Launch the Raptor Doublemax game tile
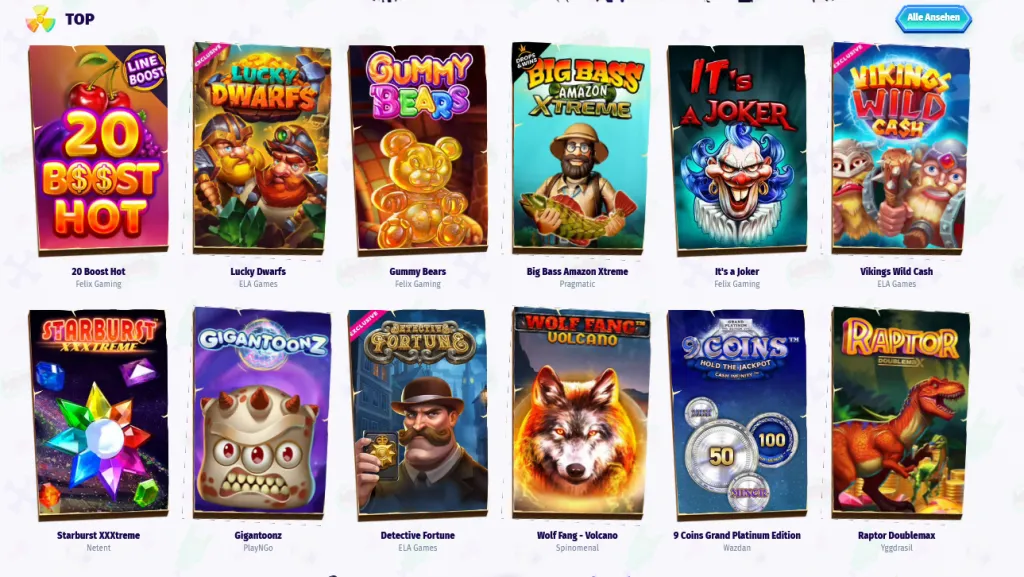1024x577 pixels. point(901,414)
